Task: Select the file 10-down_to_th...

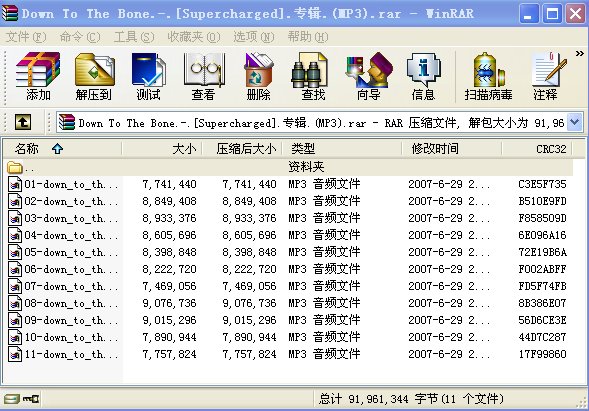Action: [x=289, y=337]
